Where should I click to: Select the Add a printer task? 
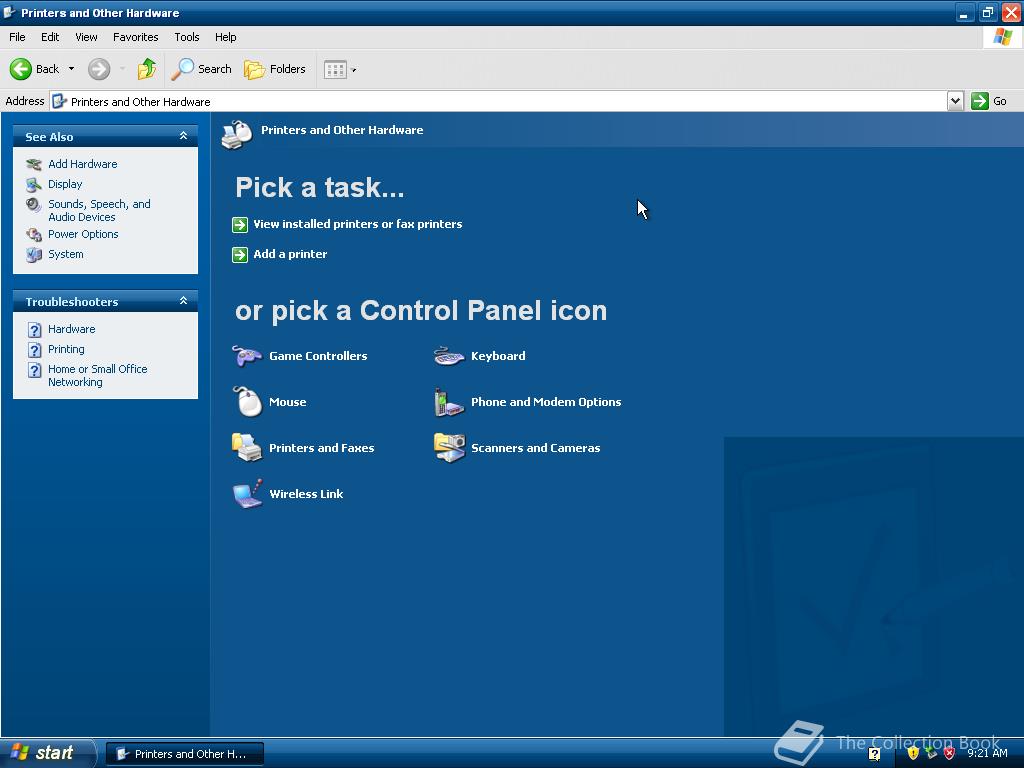[290, 254]
